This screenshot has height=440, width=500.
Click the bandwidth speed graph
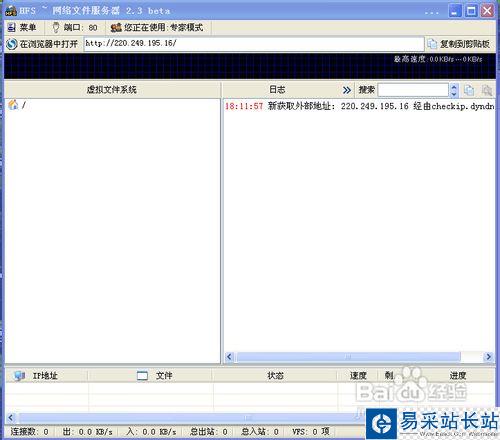click(x=250, y=66)
